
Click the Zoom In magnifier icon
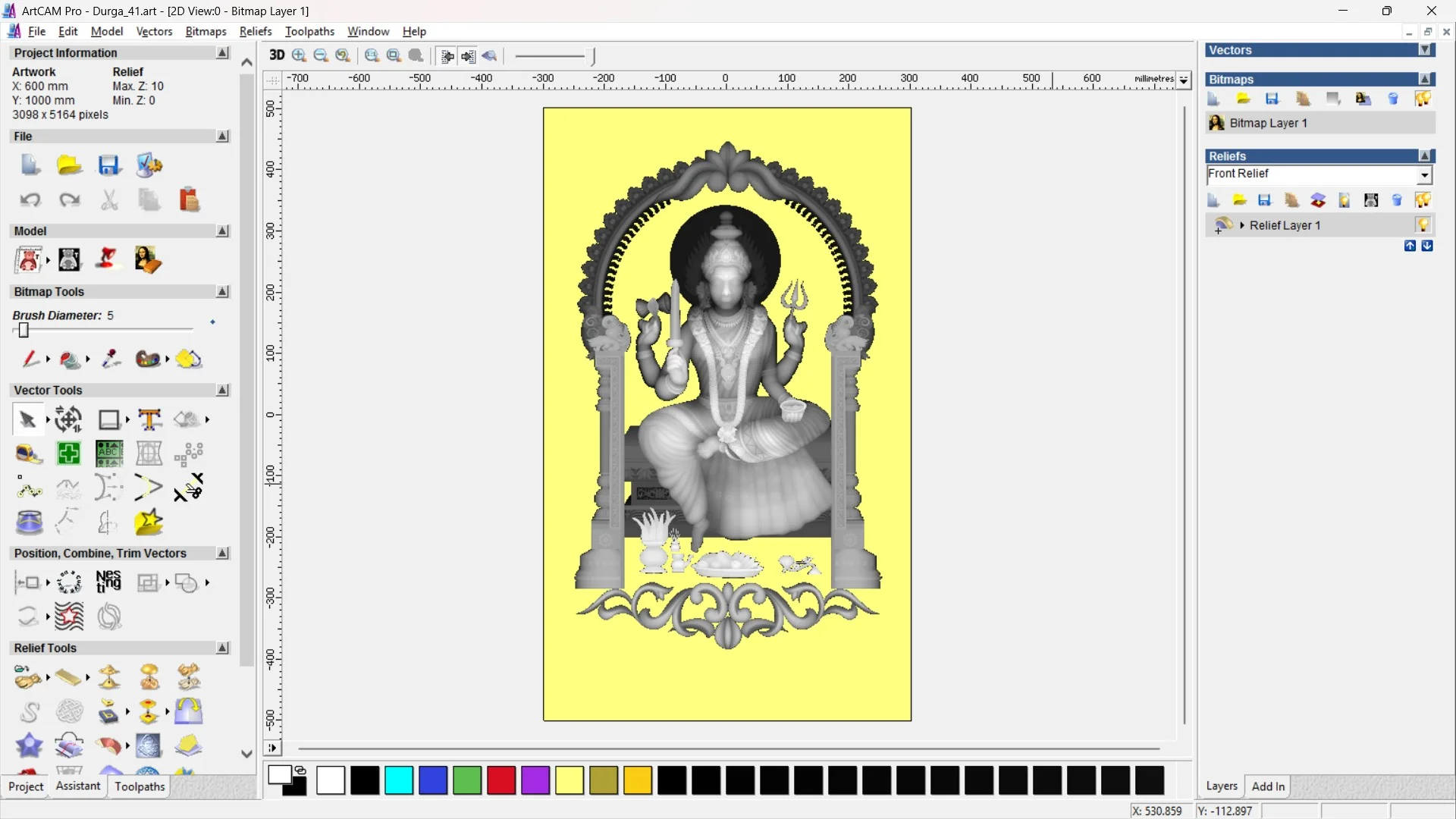coord(299,55)
